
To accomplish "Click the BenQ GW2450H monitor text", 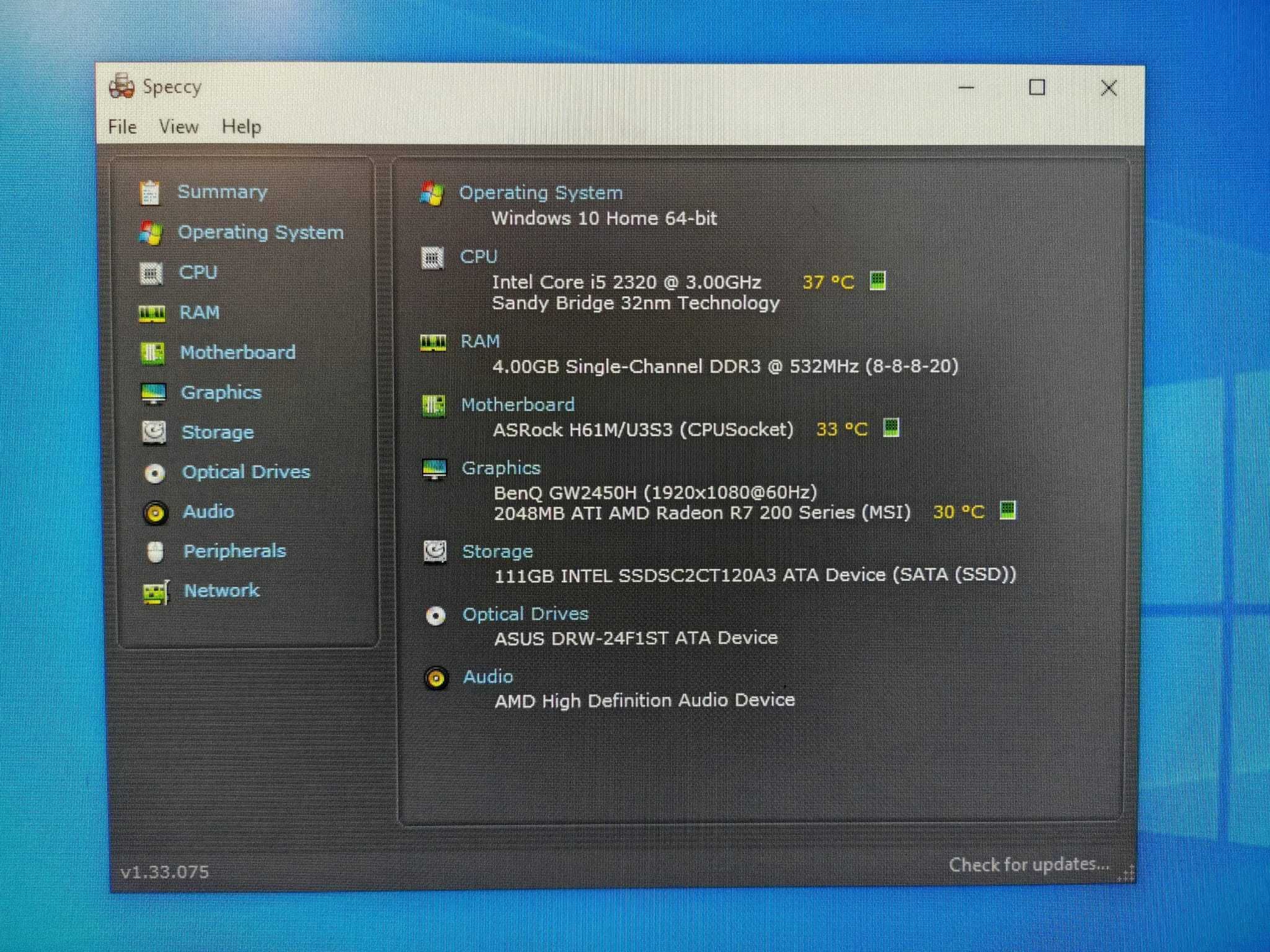I will click(x=655, y=493).
